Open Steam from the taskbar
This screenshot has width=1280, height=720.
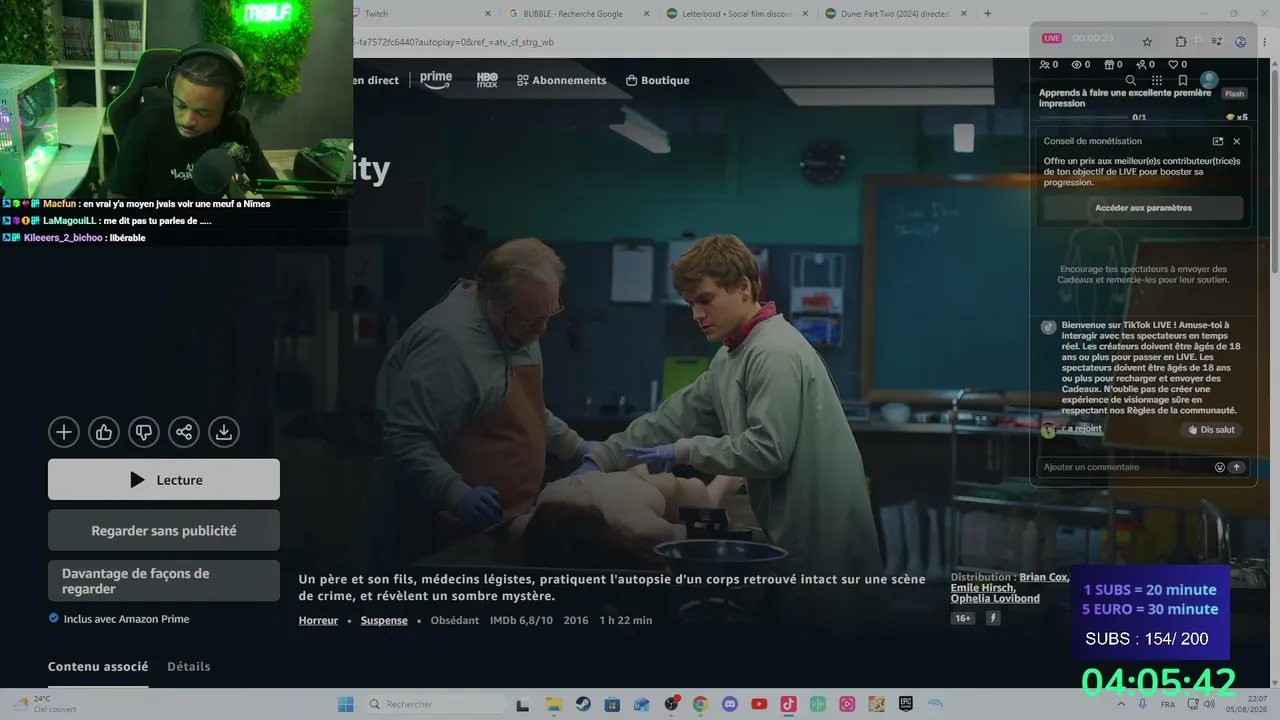(x=583, y=704)
